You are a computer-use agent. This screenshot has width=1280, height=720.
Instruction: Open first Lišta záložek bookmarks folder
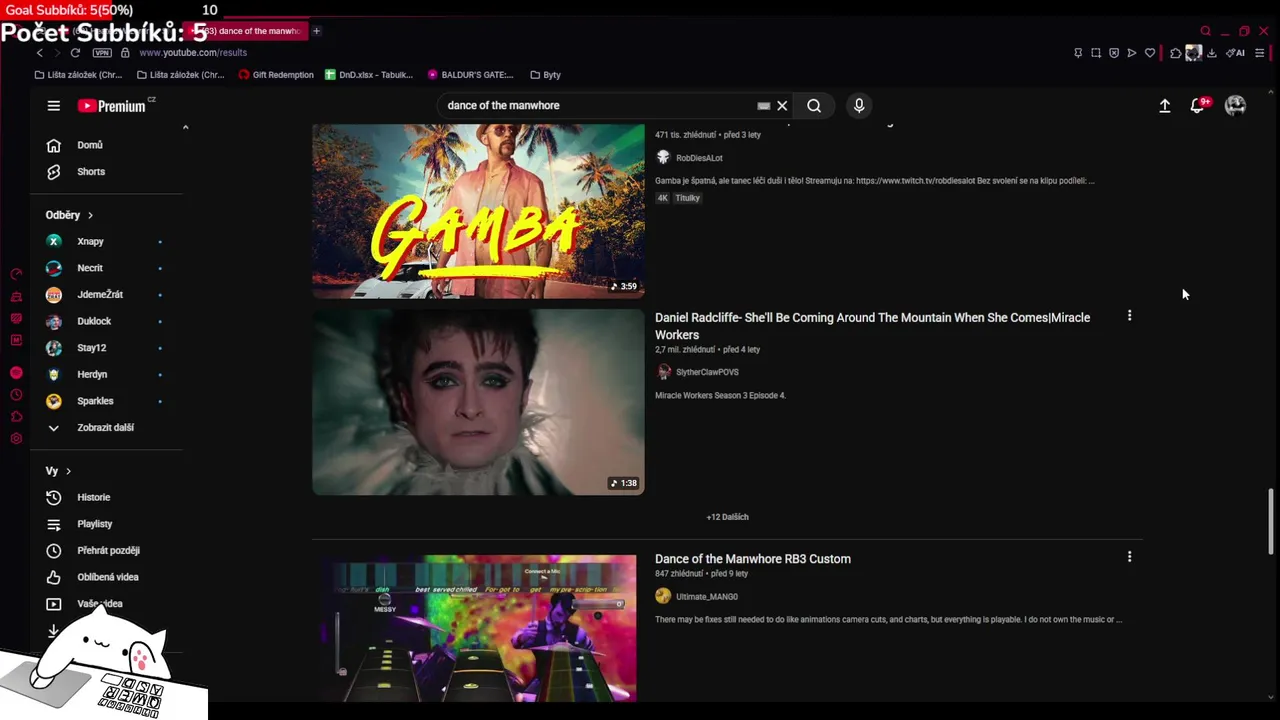point(78,75)
